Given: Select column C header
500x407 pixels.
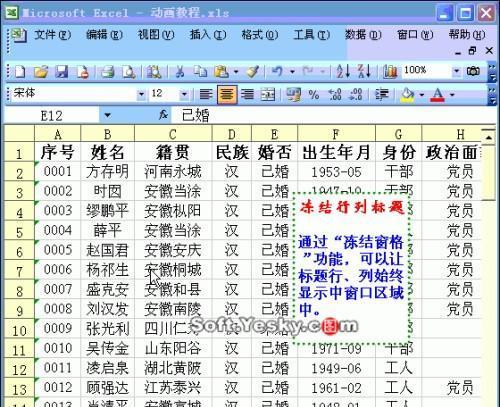Looking at the screenshot, I should pyautogui.click(x=173, y=134).
